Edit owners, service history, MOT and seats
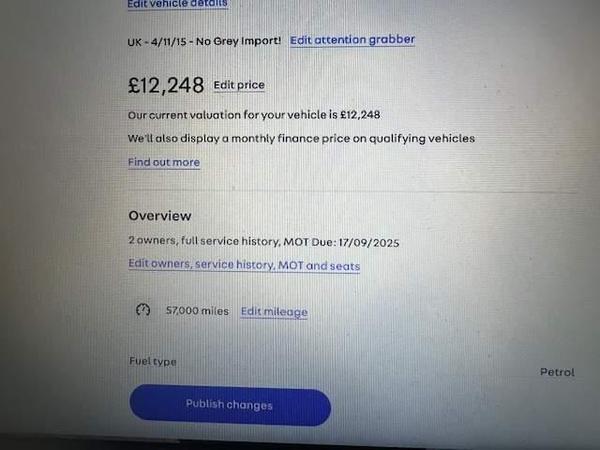 [x=244, y=265]
